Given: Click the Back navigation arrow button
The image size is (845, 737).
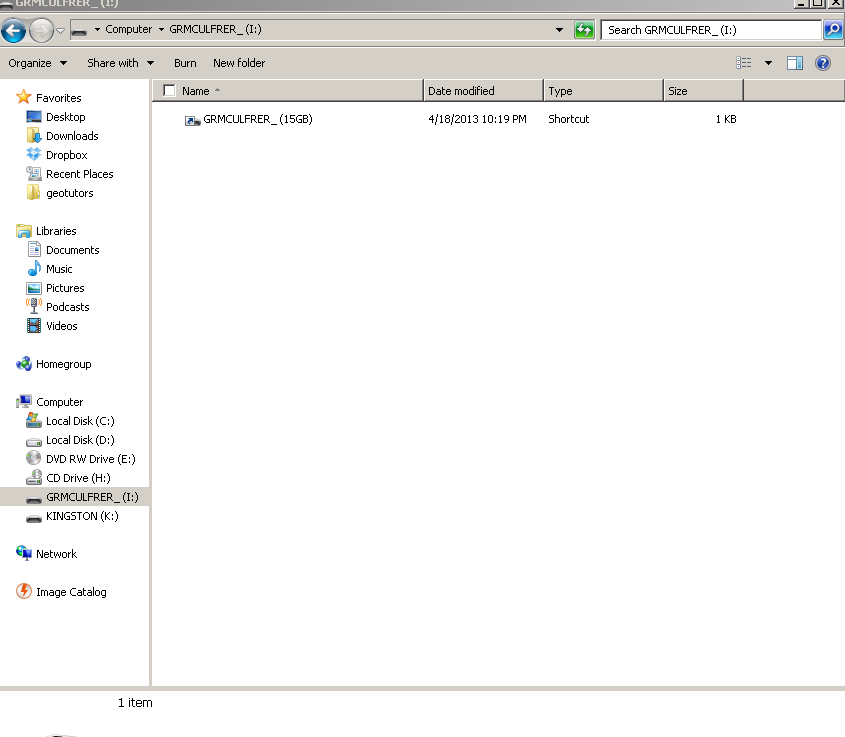Looking at the screenshot, I should coord(14,30).
